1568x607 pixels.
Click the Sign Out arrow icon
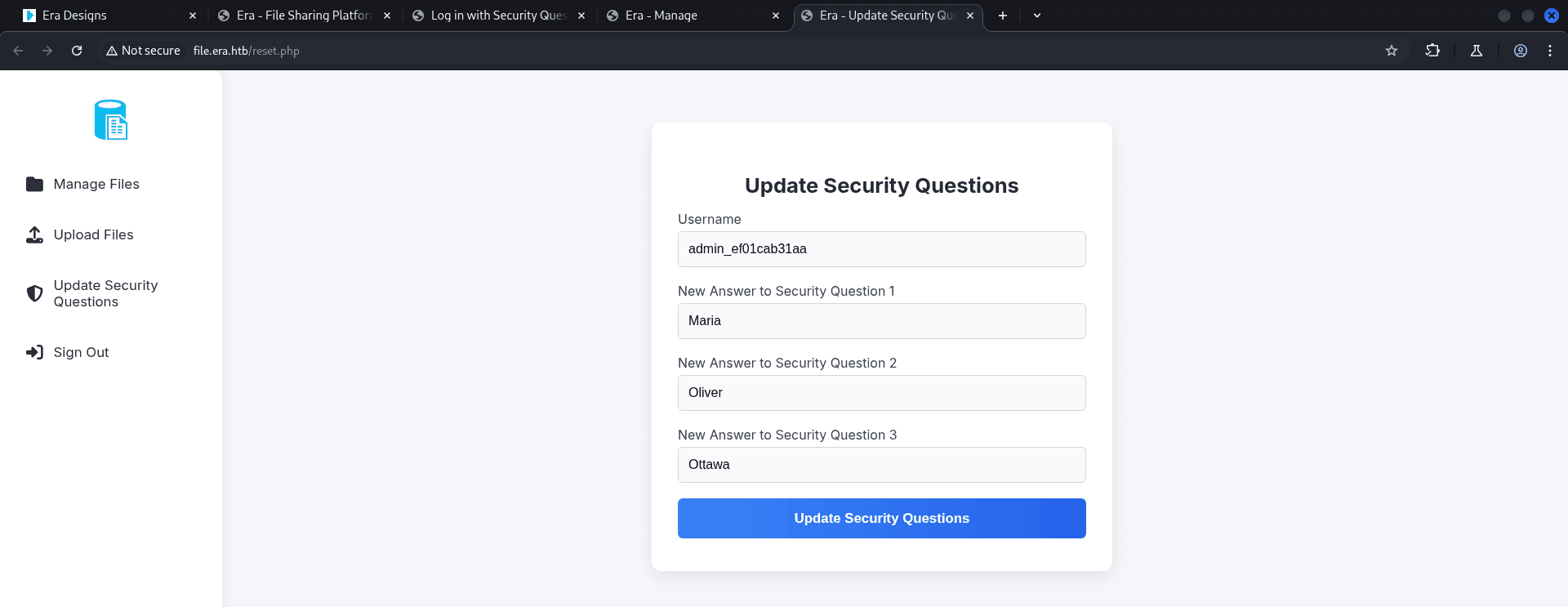pyautogui.click(x=34, y=352)
